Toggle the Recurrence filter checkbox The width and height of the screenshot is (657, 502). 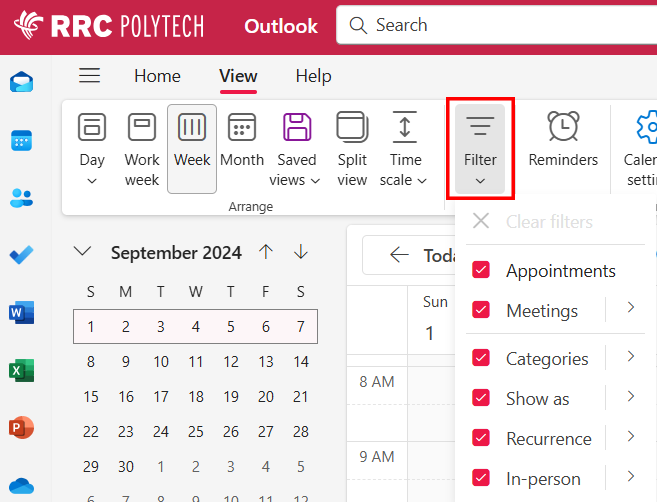click(x=481, y=438)
